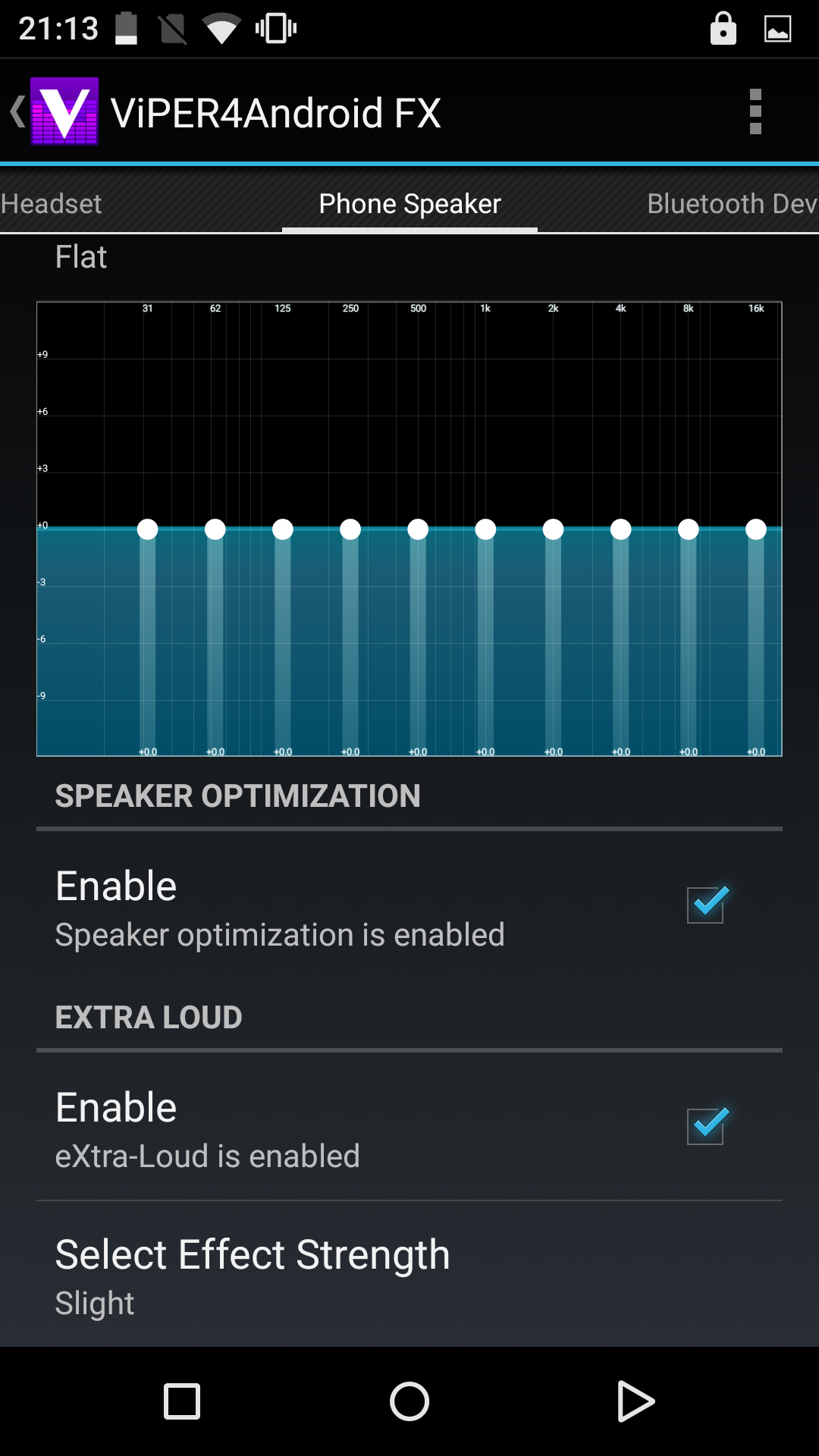This screenshot has width=819, height=1456.
Task: Select the Phone Speaker tab
Action: (409, 203)
